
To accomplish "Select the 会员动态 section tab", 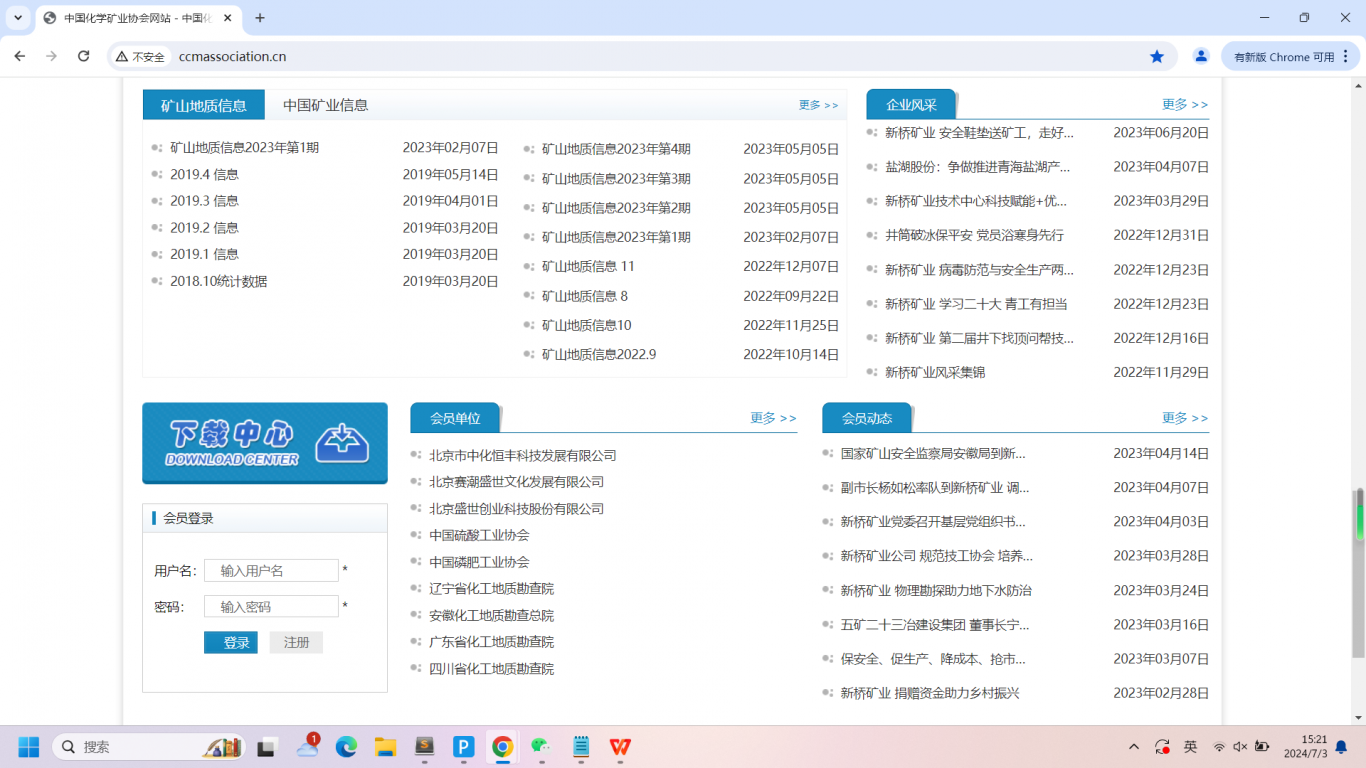I will pos(867,418).
